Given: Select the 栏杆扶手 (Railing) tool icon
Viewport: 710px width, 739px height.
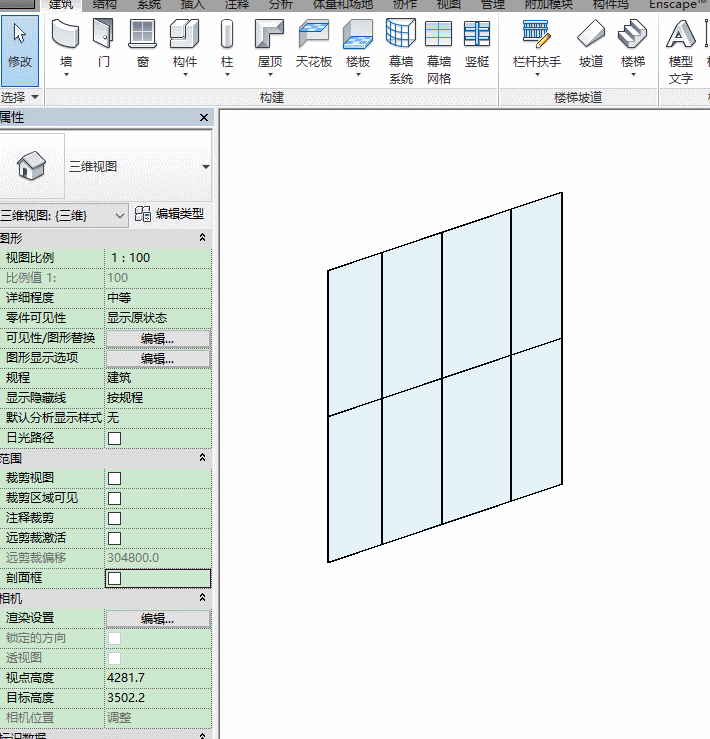Looking at the screenshot, I should [x=537, y=34].
